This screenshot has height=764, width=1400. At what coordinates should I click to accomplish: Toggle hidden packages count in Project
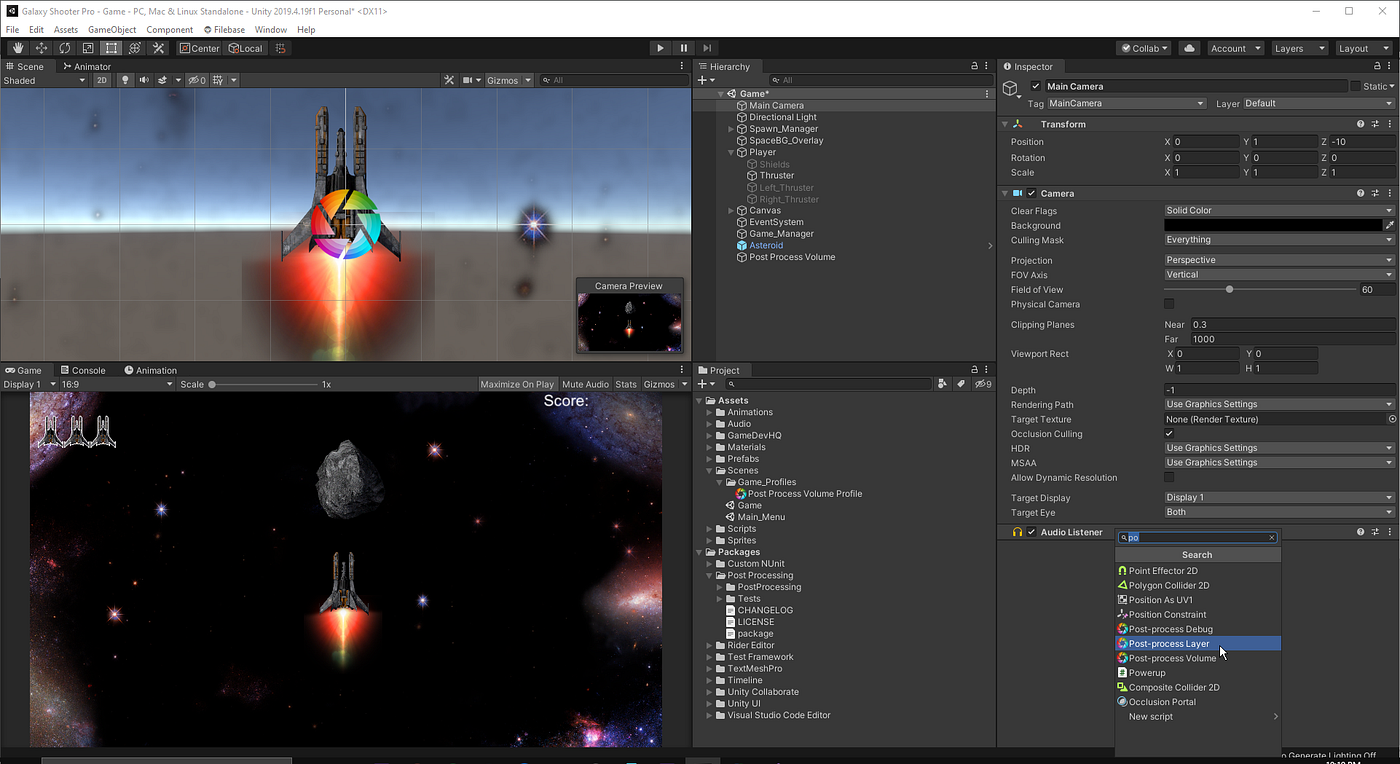pos(983,384)
